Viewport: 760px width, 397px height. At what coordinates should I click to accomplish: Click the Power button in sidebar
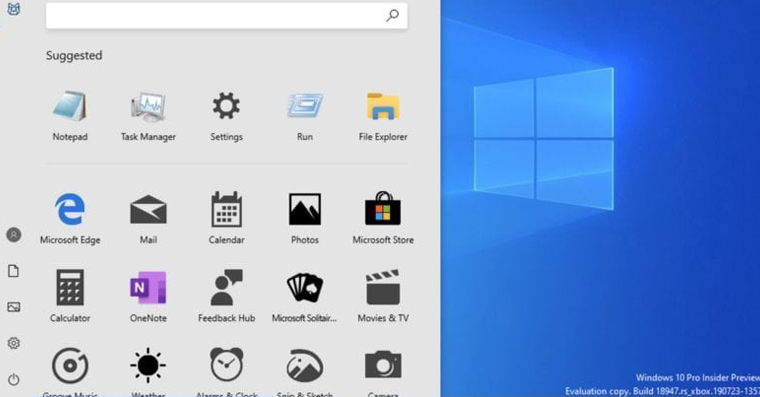pos(14,379)
